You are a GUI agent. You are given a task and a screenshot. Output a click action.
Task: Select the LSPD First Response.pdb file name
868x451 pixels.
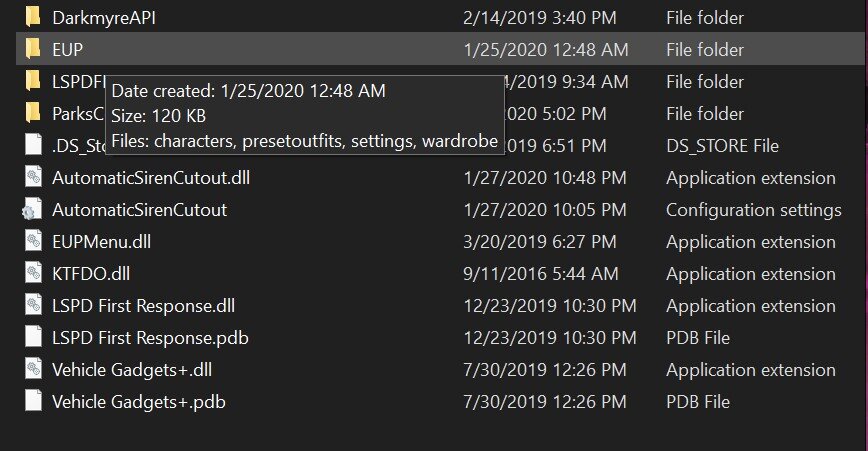click(150, 338)
